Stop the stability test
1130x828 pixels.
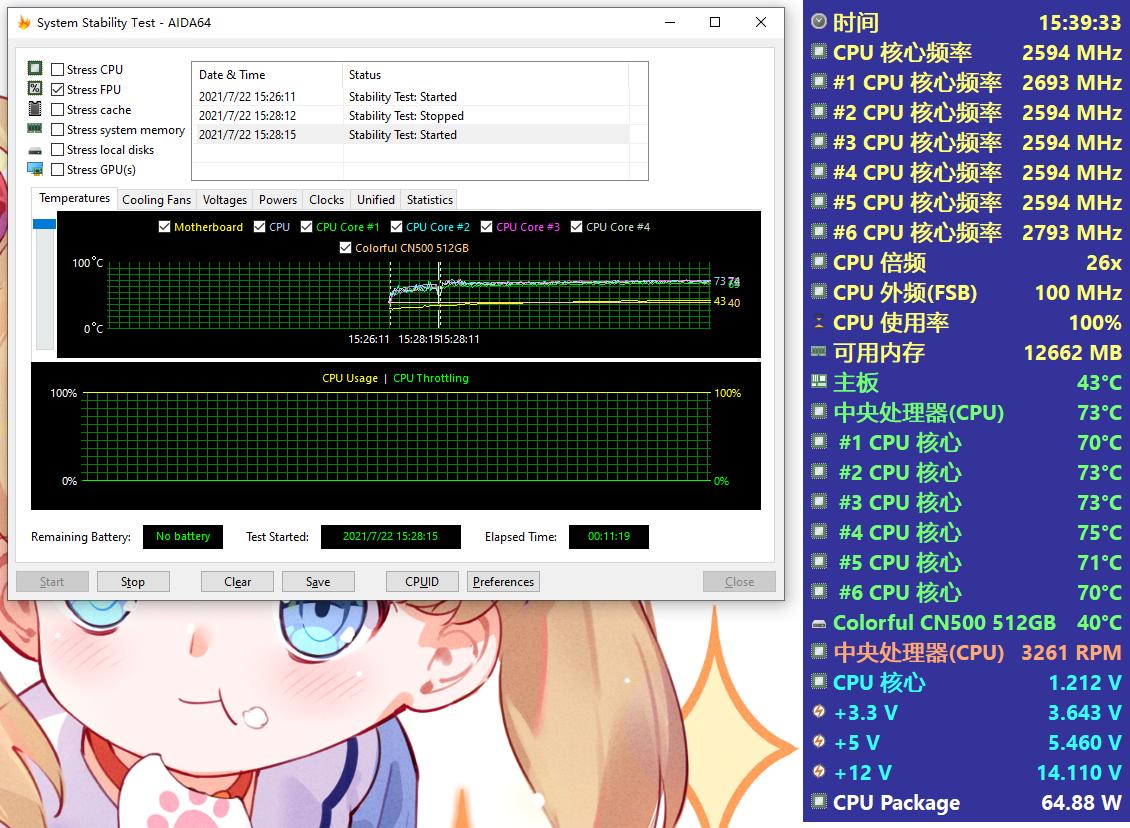(x=133, y=582)
